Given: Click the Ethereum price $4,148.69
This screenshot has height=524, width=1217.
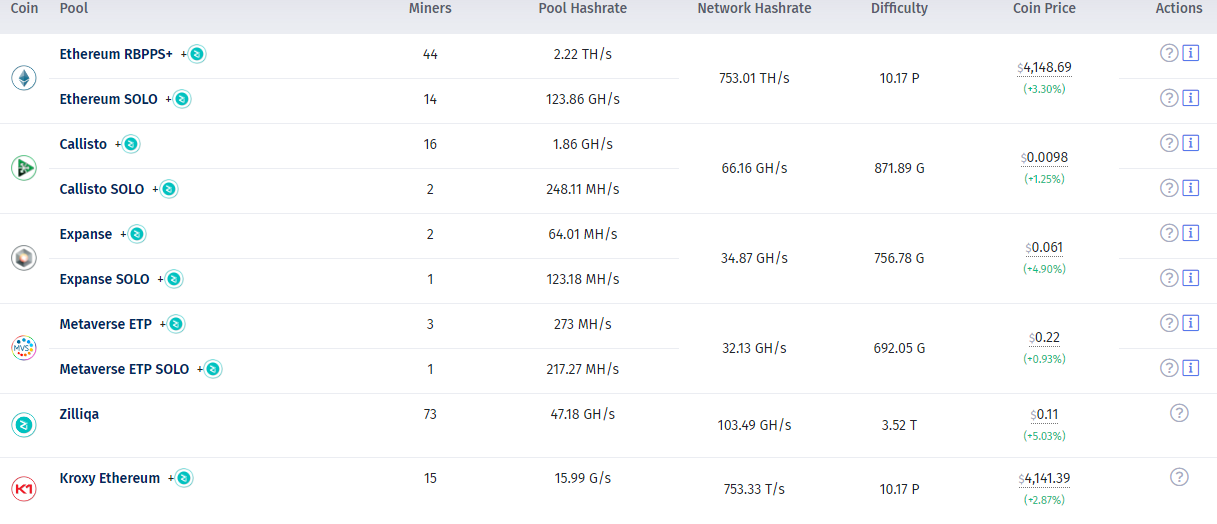Looking at the screenshot, I should point(1046,68).
